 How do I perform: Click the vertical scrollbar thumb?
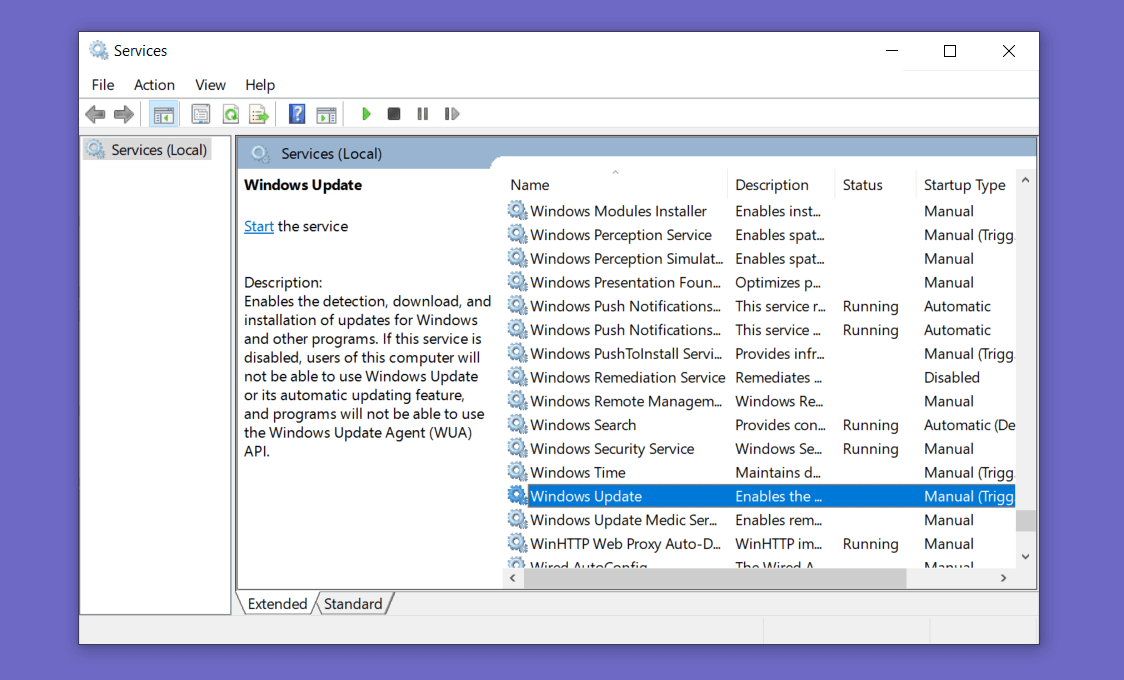(x=1025, y=520)
